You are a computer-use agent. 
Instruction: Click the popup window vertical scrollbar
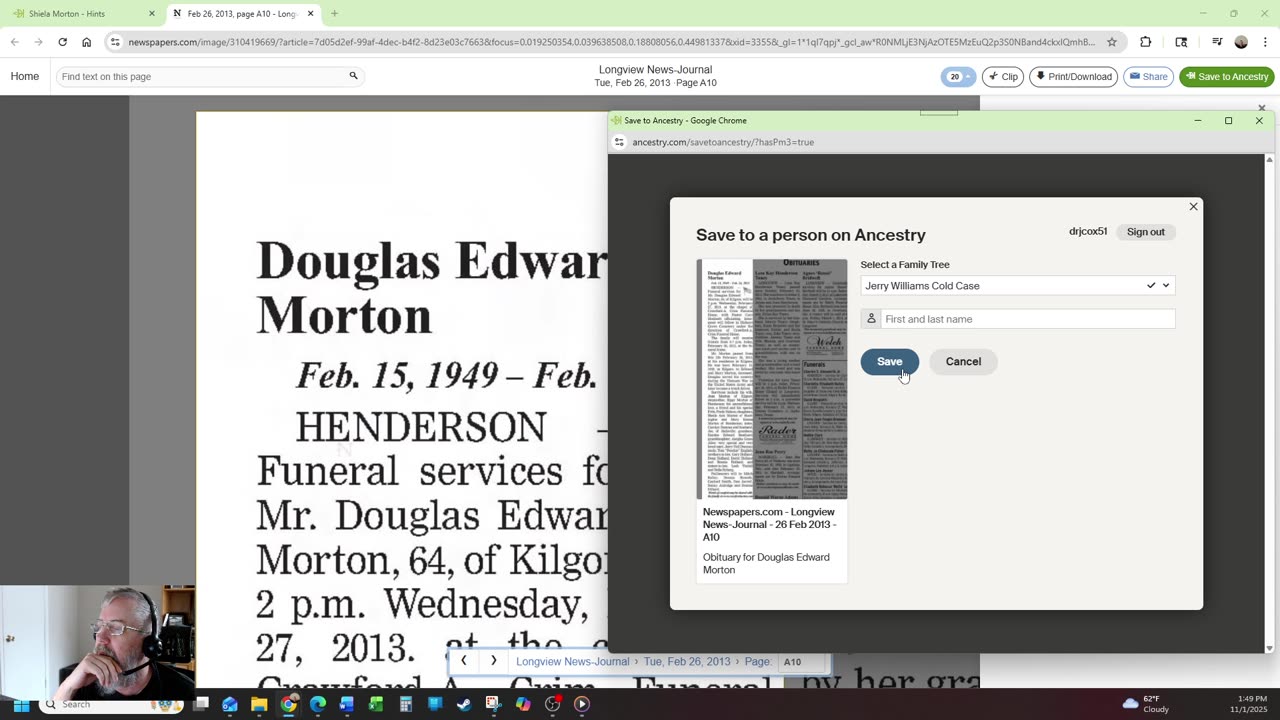pyautogui.click(x=1269, y=403)
